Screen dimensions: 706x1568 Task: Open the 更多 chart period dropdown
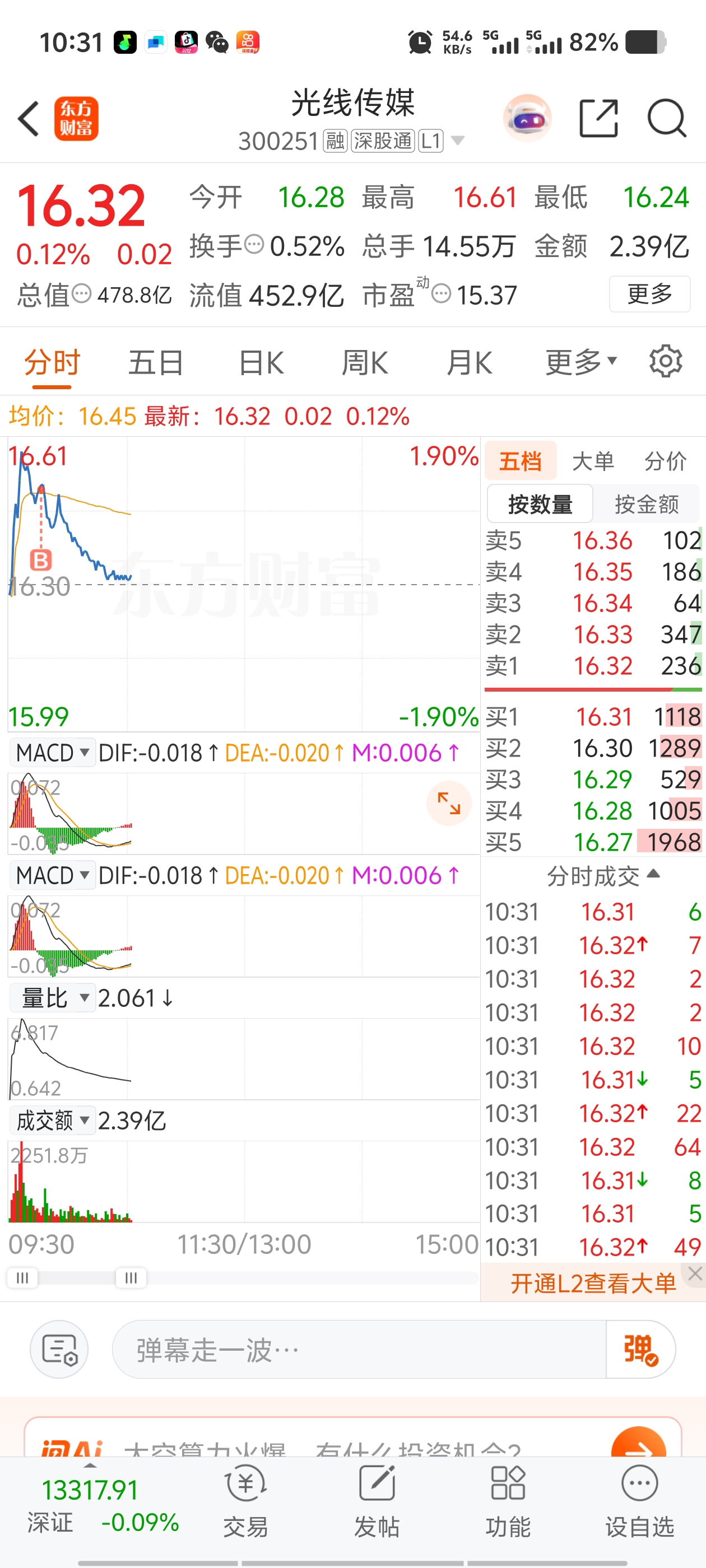pos(581,363)
